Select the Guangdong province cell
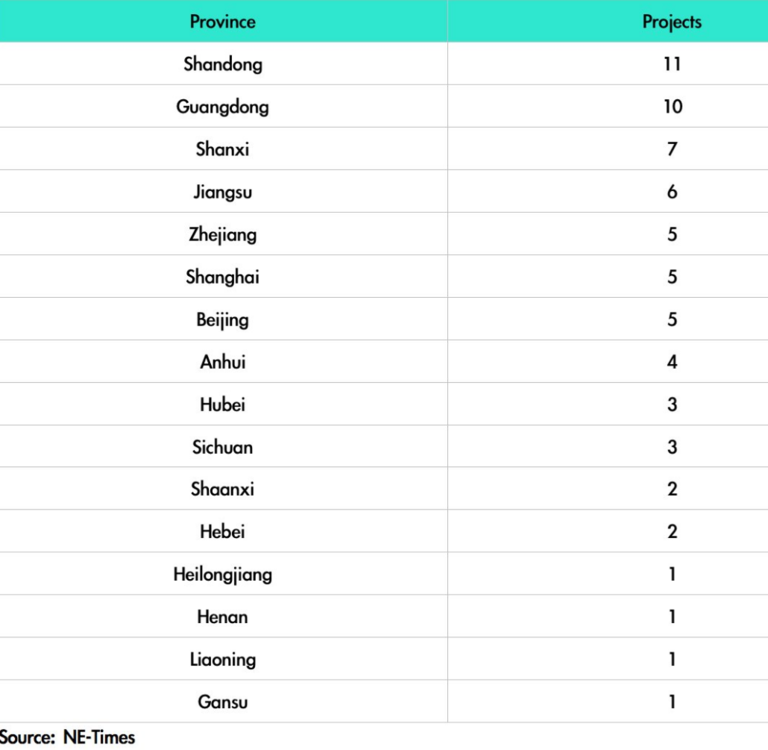This screenshot has width=768, height=750. click(223, 107)
